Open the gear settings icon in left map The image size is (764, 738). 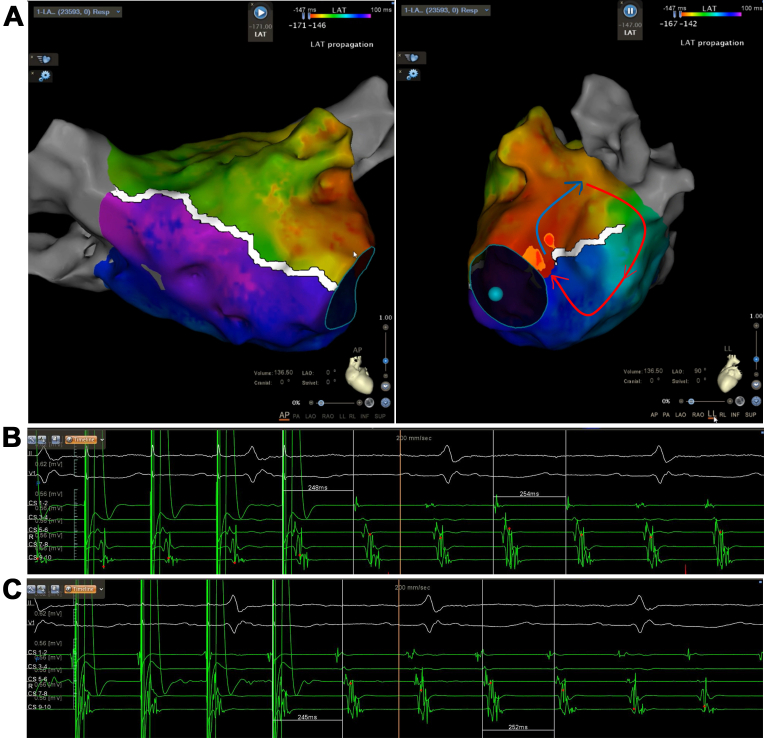point(44,76)
